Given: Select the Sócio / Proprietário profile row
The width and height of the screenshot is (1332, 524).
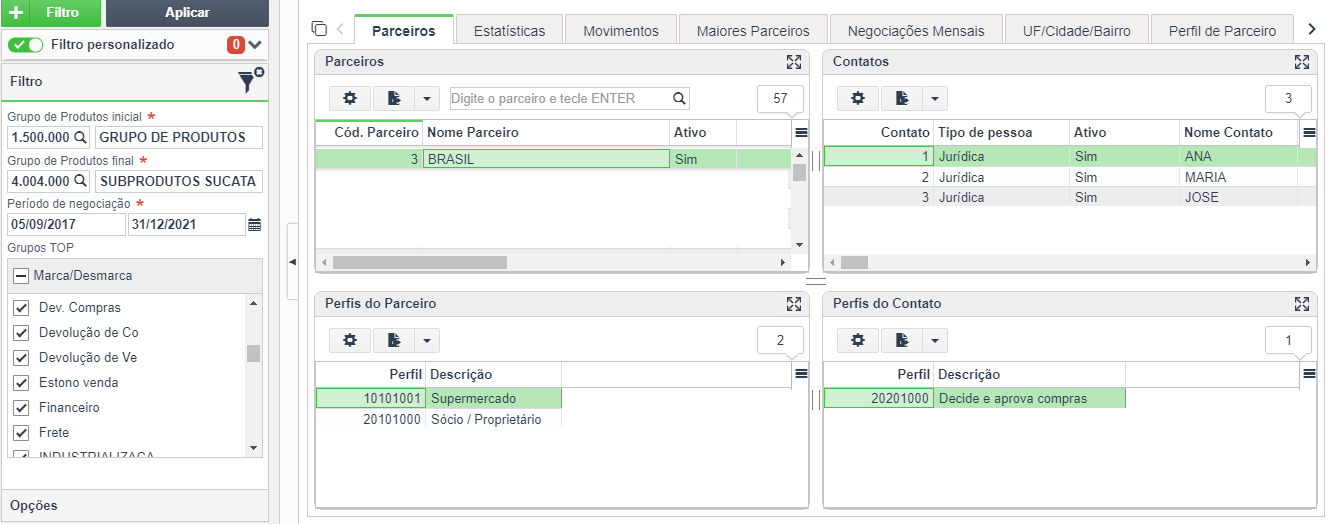Looking at the screenshot, I should [x=439, y=419].
